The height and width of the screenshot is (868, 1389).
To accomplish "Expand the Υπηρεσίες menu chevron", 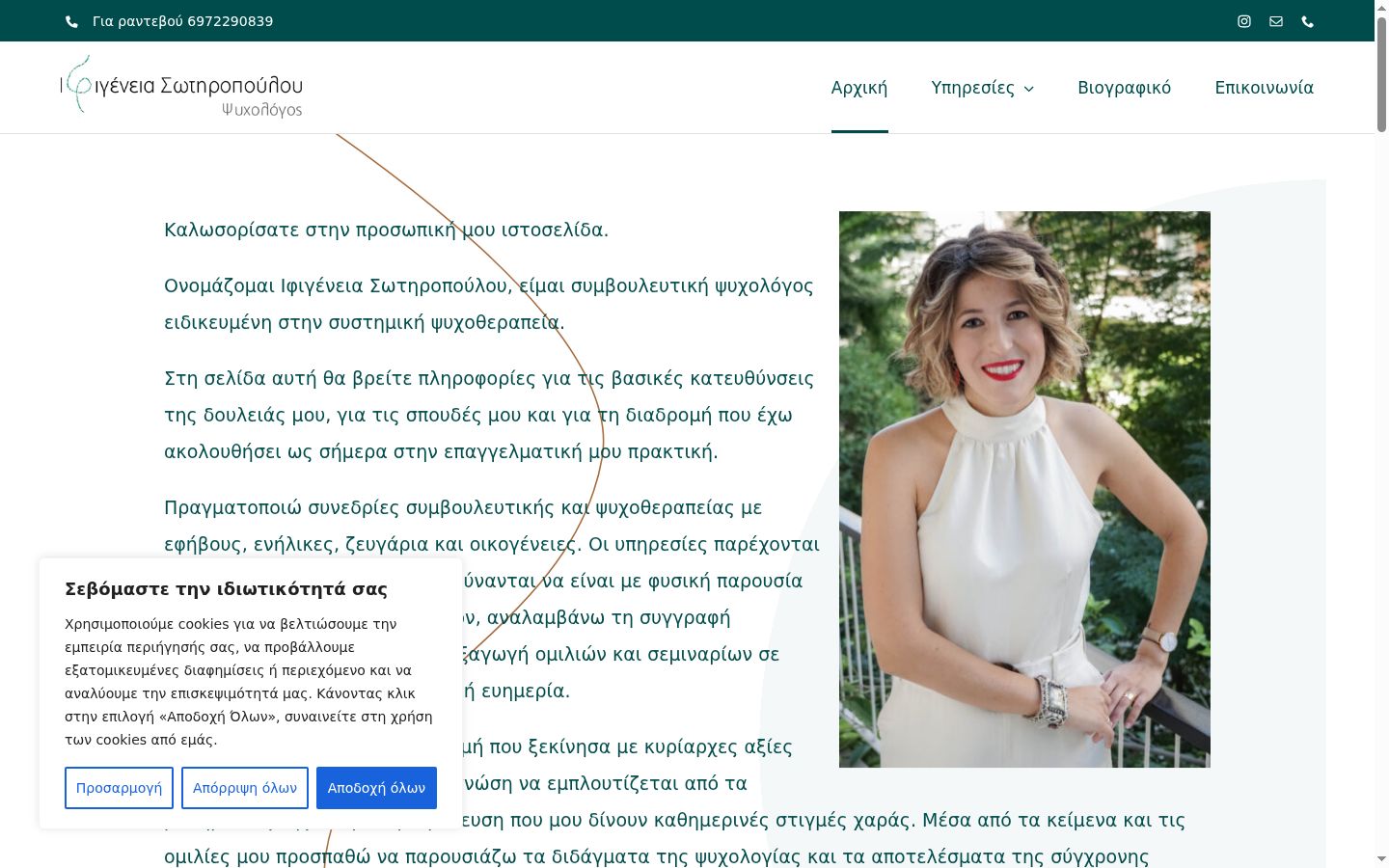I will [1029, 89].
